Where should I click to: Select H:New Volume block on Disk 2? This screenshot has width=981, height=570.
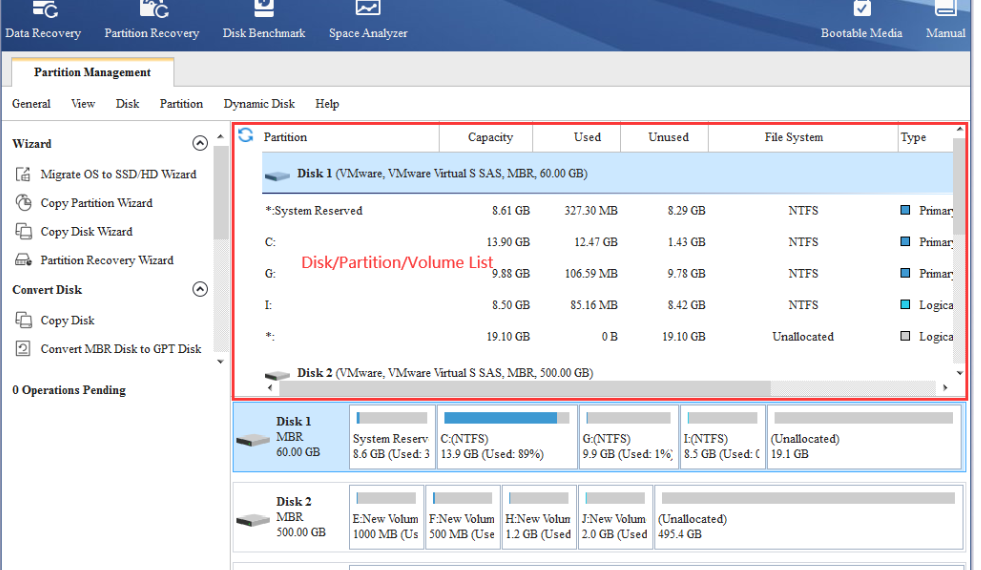pyautogui.click(x=539, y=517)
